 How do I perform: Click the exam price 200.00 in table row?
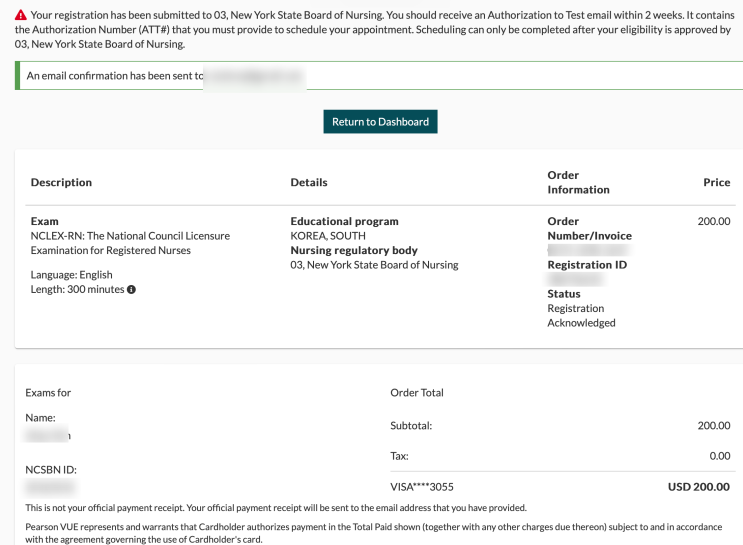tap(714, 221)
